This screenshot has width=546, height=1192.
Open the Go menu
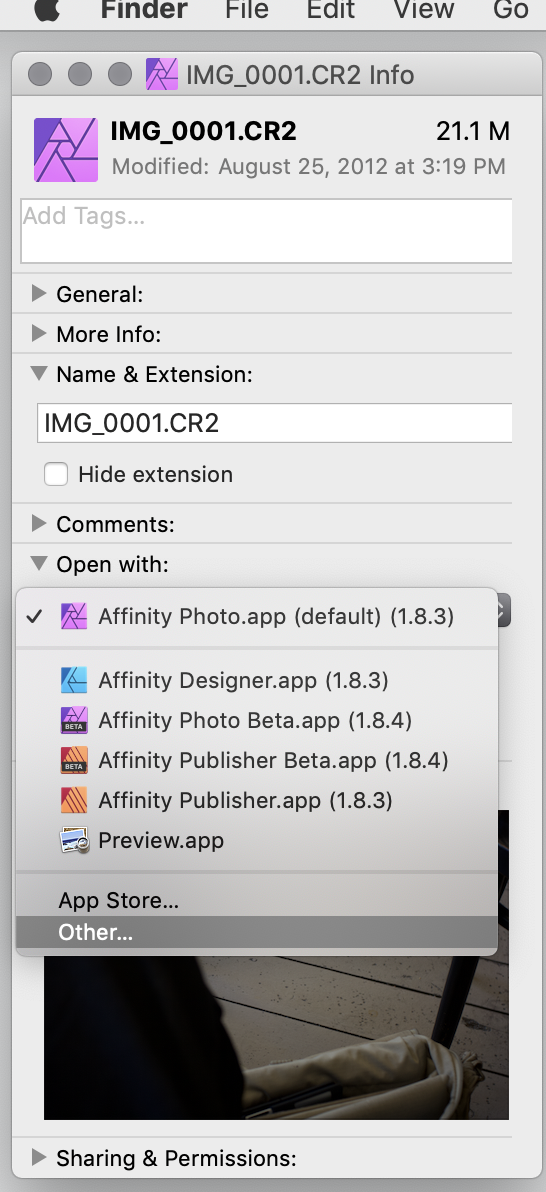510,10
